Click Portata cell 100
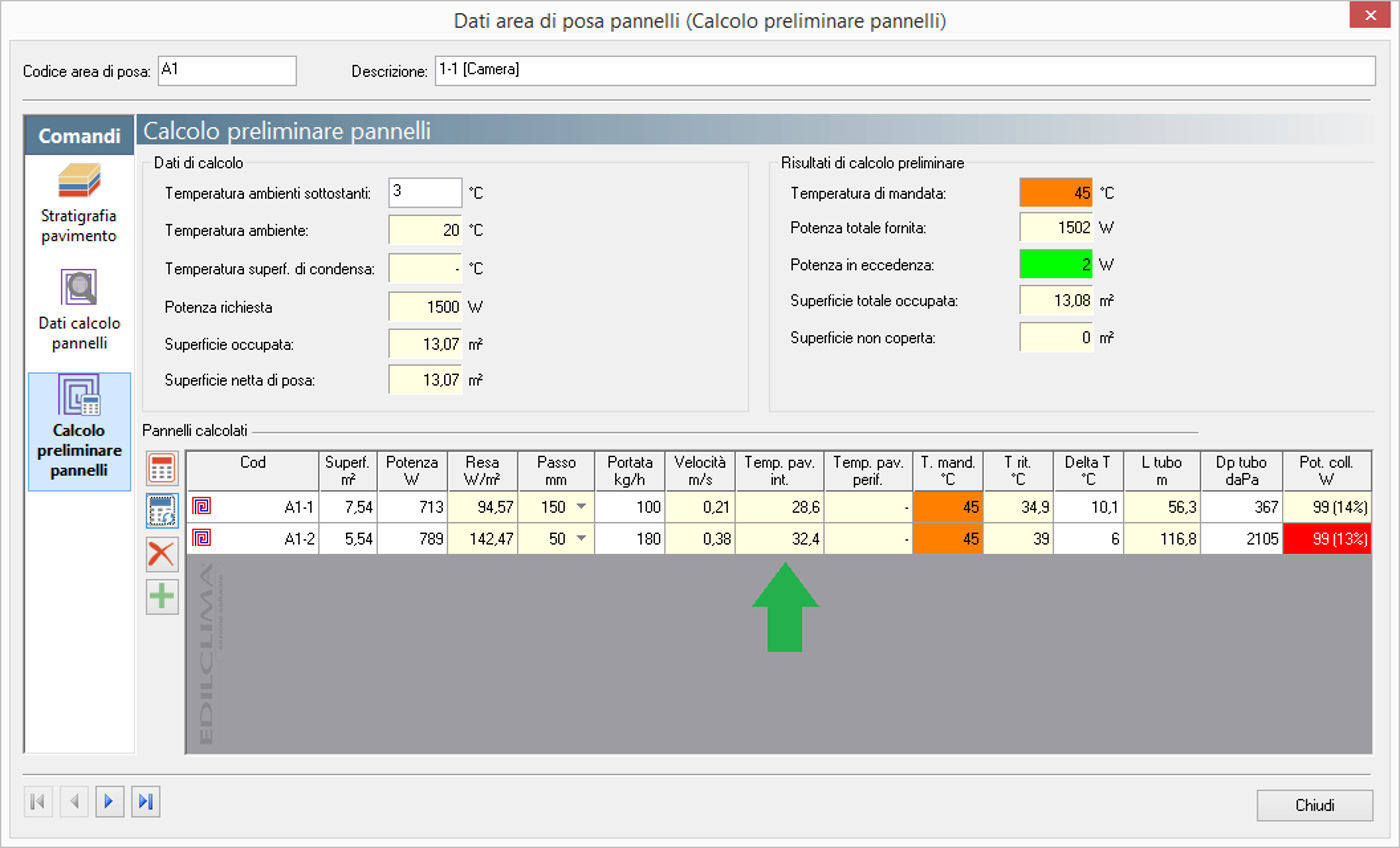Viewport: 1400px width, 848px height. tap(631, 508)
